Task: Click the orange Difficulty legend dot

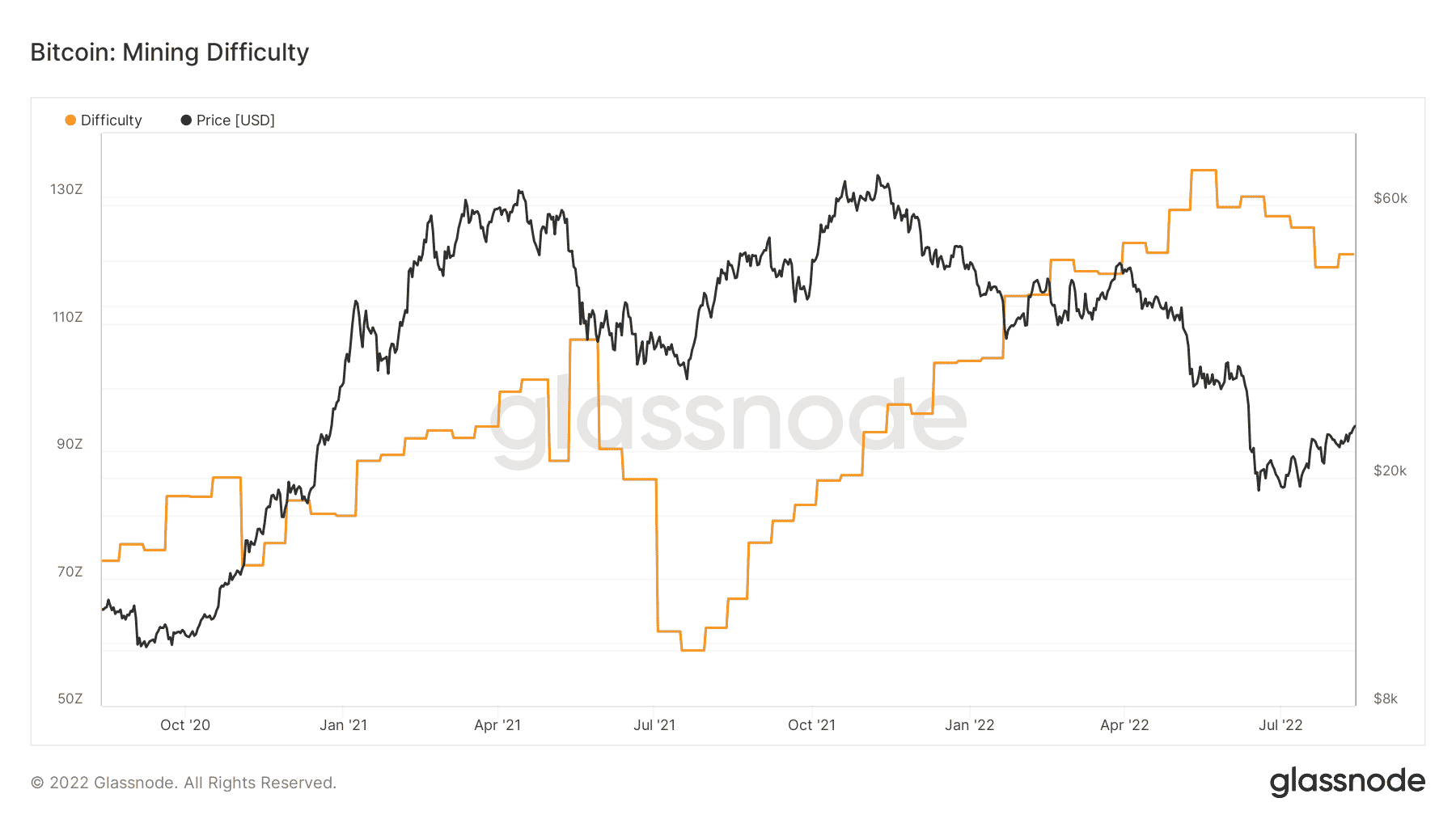Action: pyautogui.click(x=70, y=120)
